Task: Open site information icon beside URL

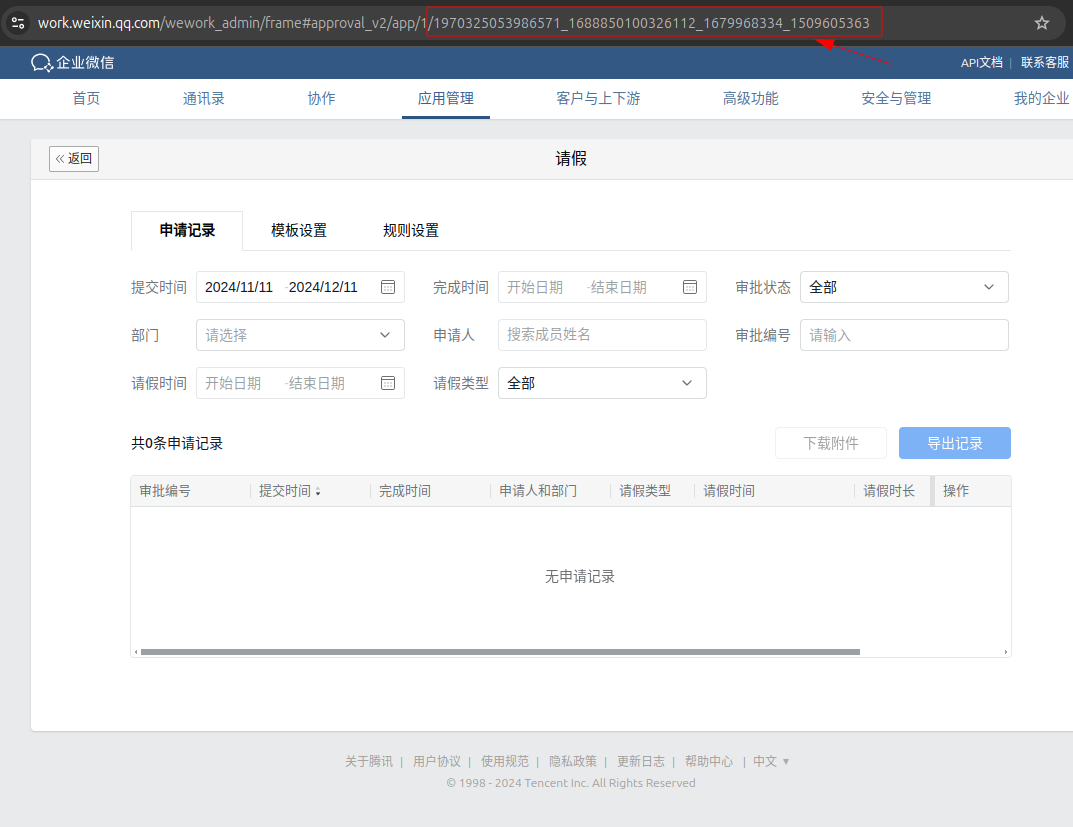Action: click(x=18, y=23)
